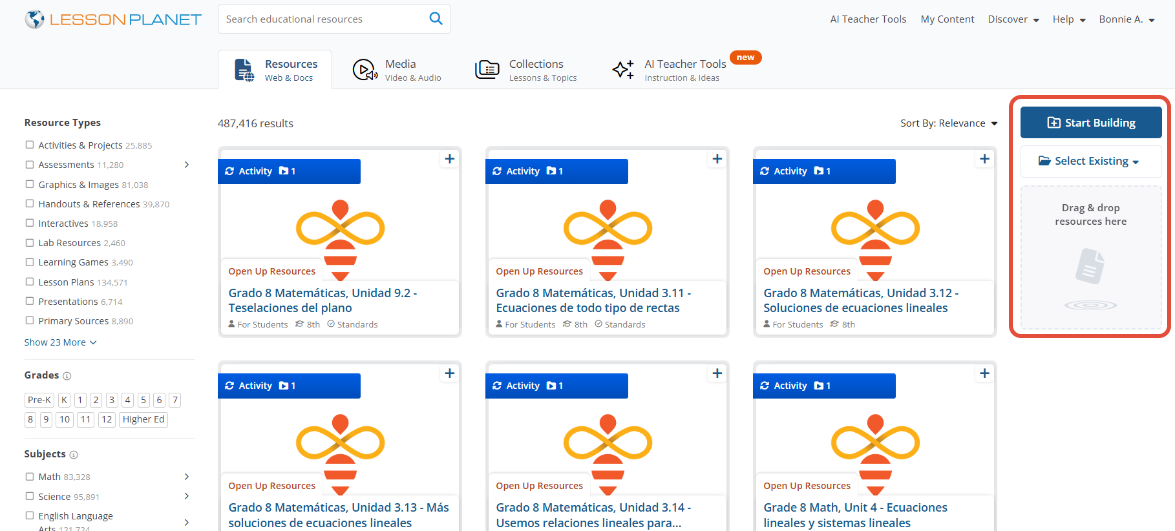Check the Lesson Plans filter
Image resolution: width=1175 pixels, height=531 pixels.
click(30, 282)
